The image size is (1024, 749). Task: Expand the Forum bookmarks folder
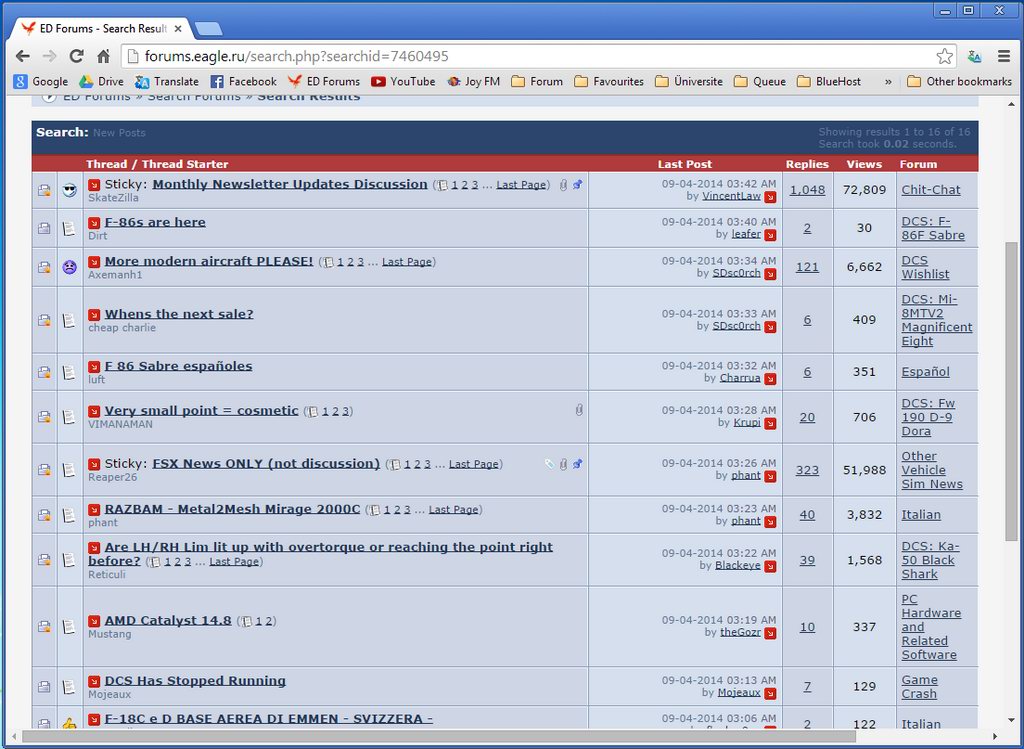click(537, 82)
